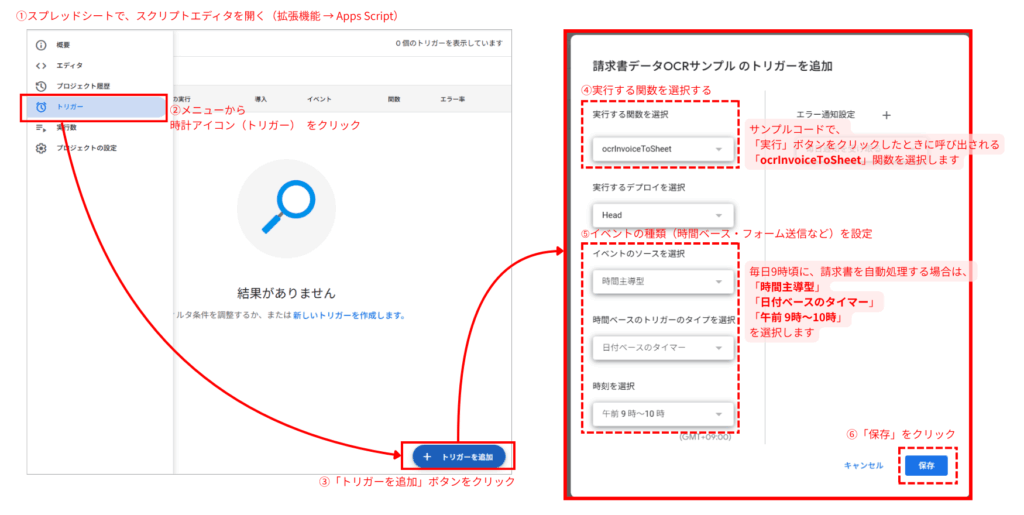Open エディタ in the sidebar menu
The height and width of the screenshot is (515, 1024).
click(69, 65)
